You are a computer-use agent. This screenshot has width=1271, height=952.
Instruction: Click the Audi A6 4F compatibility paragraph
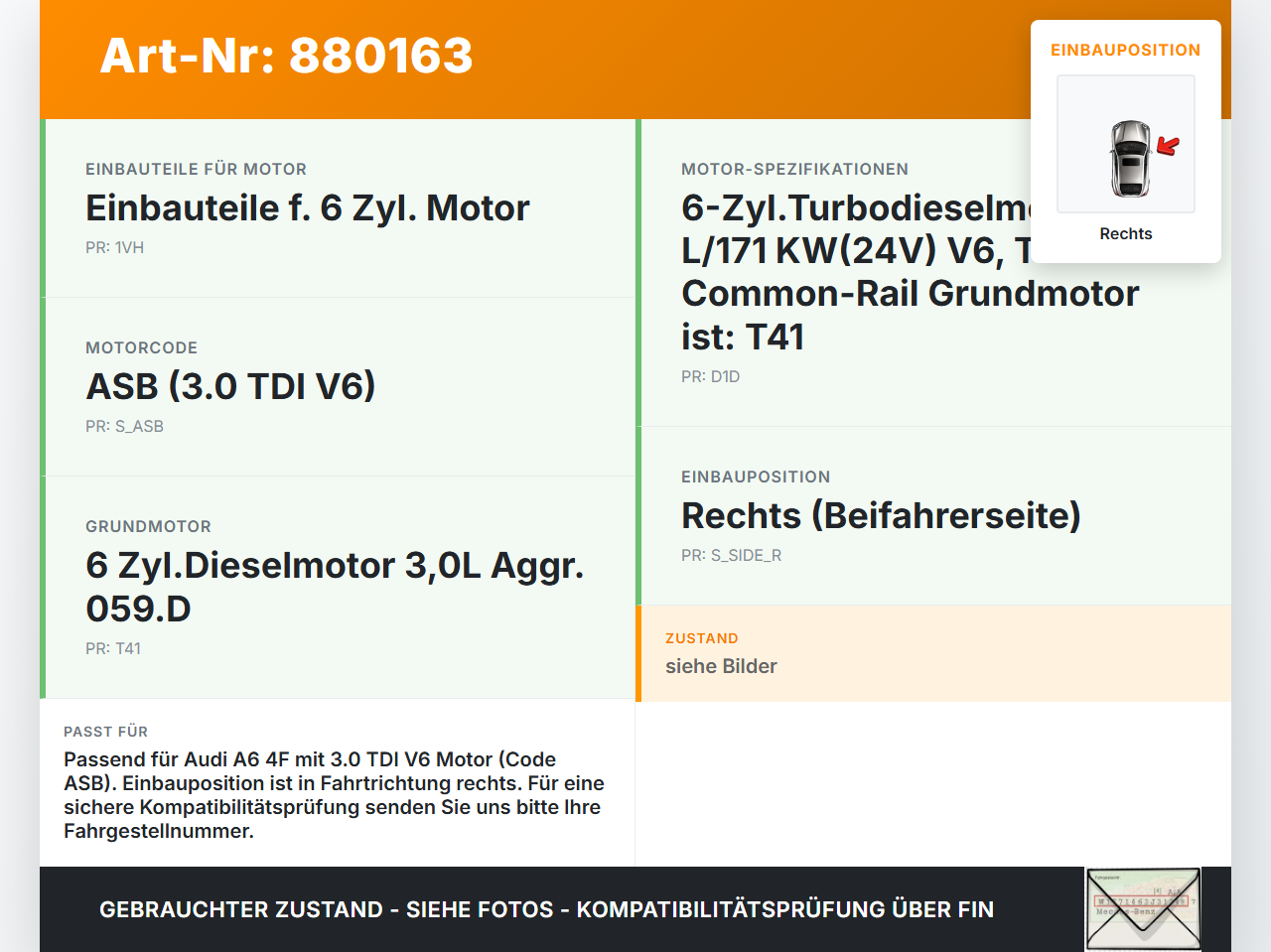click(x=334, y=795)
